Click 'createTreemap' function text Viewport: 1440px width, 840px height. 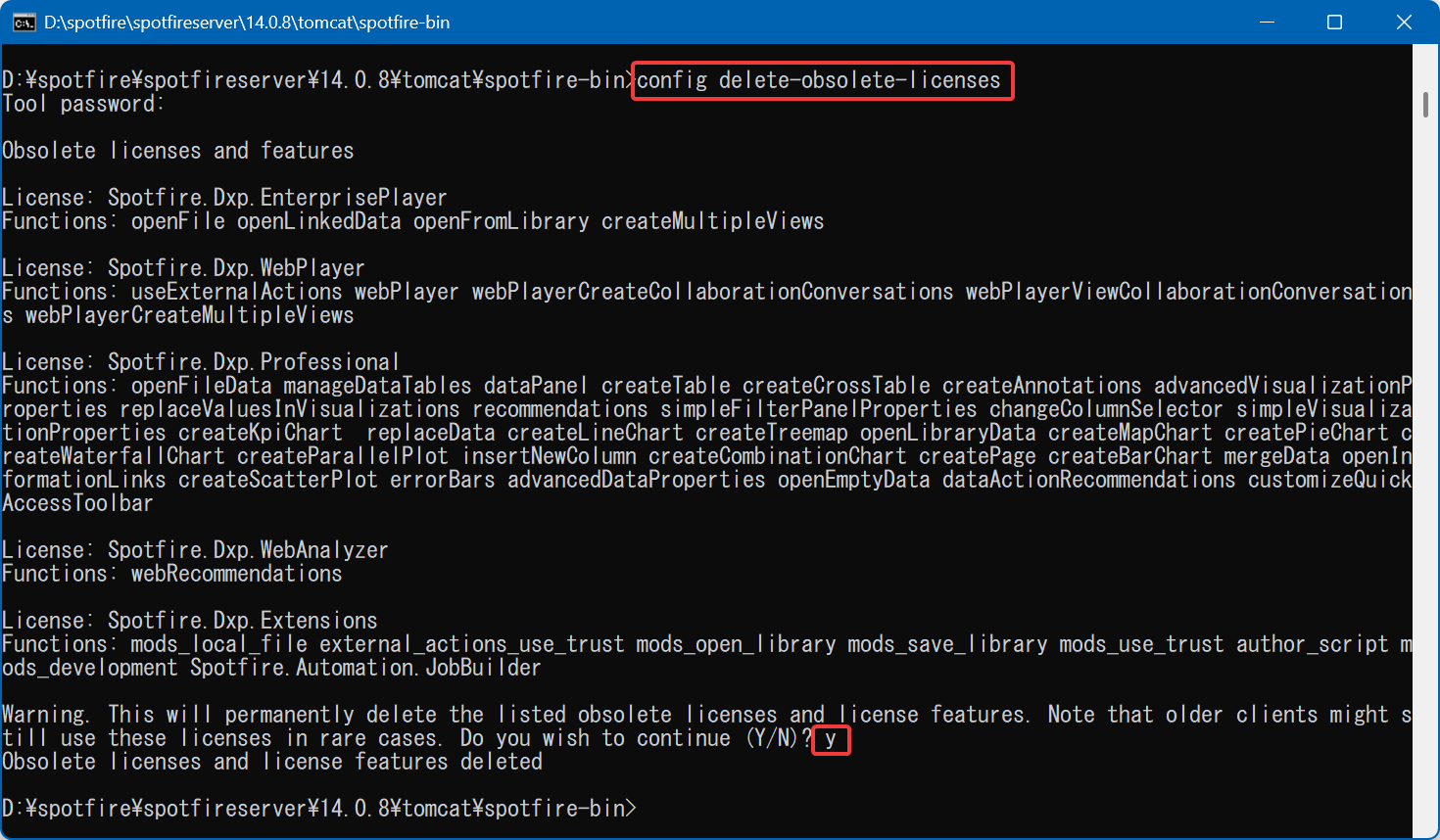click(x=772, y=433)
